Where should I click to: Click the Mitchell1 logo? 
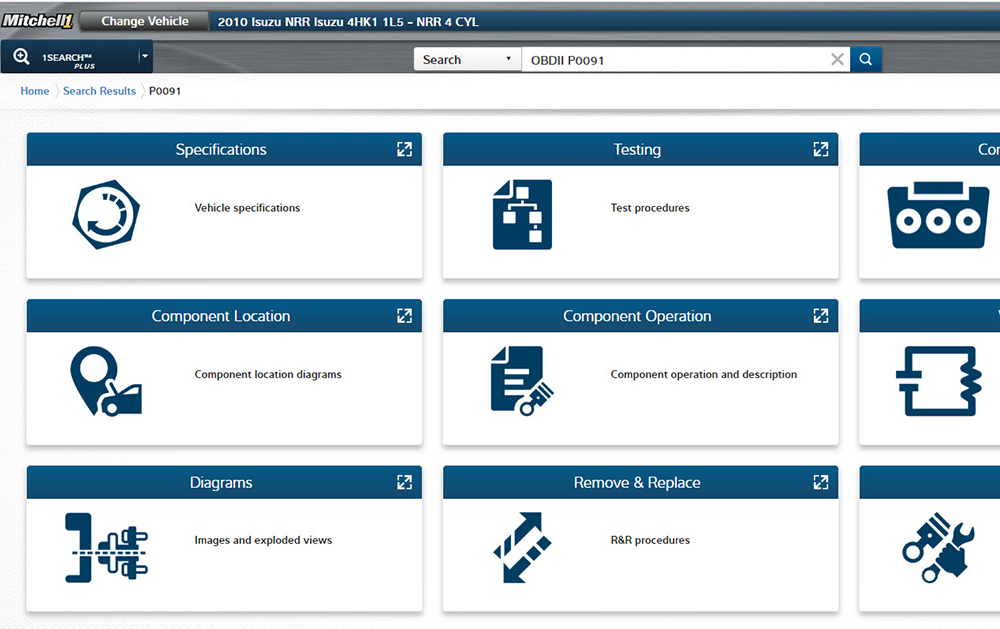[37, 21]
